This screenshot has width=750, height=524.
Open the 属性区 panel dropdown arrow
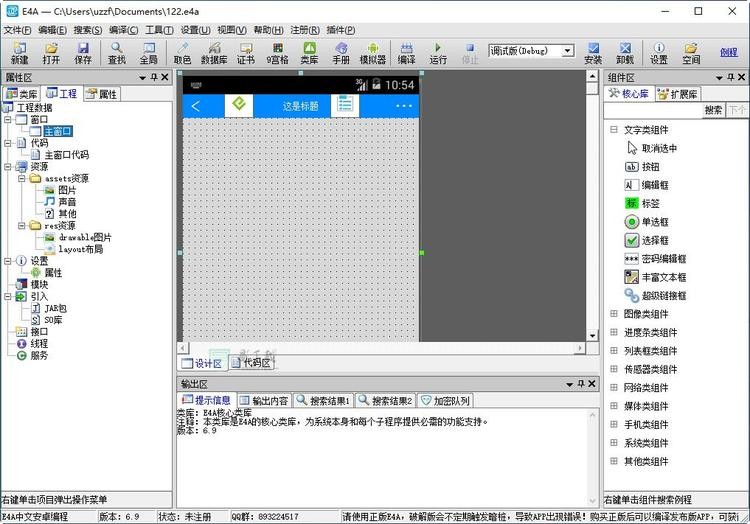point(143,78)
